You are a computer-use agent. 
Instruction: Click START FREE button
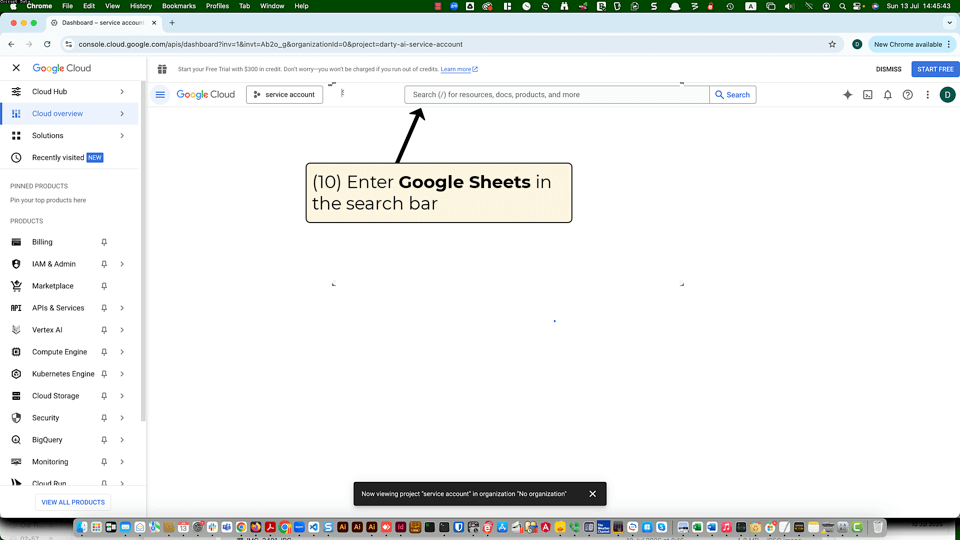point(935,69)
